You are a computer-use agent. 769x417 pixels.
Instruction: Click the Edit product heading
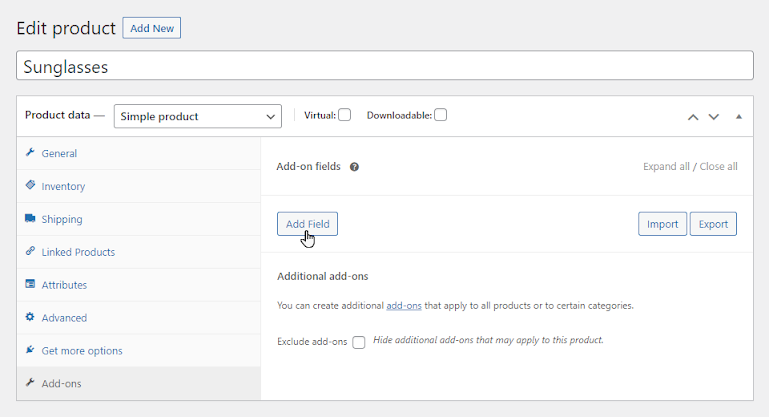click(x=66, y=28)
